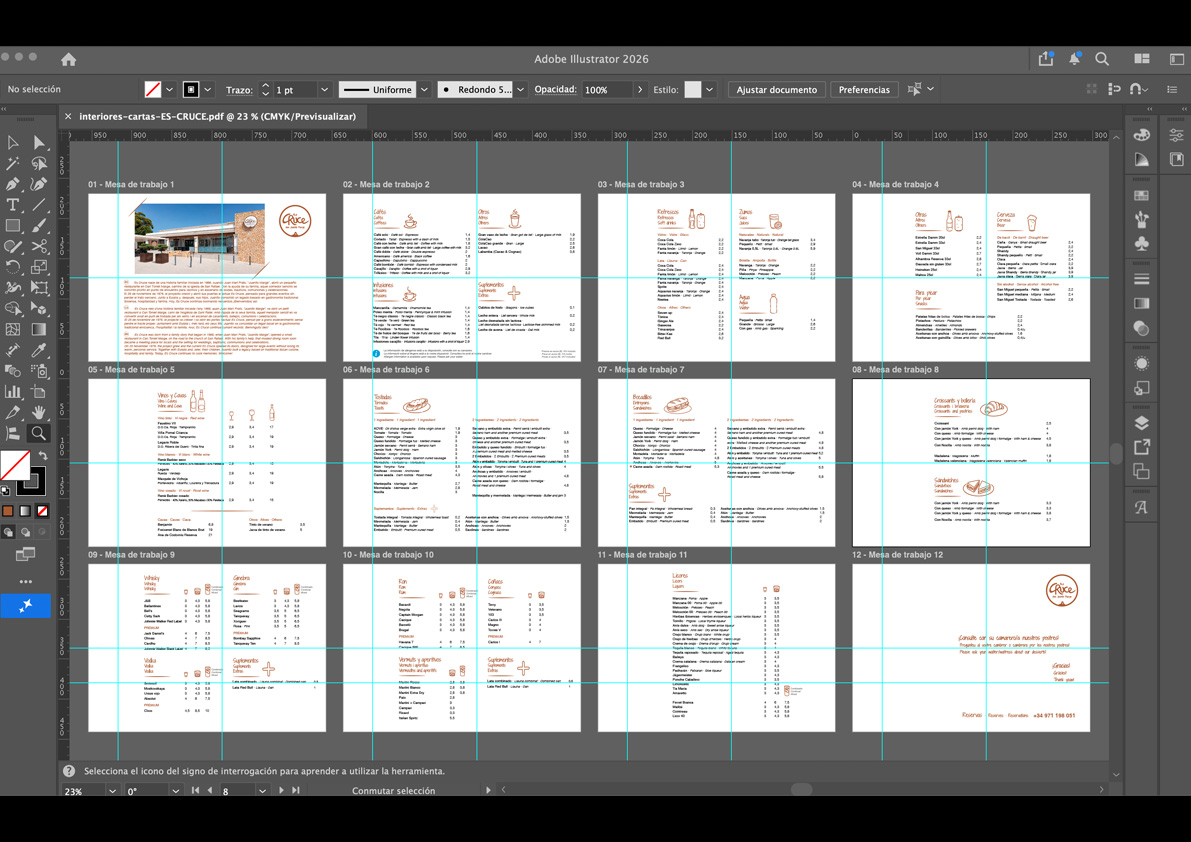Open the Symbols panel clover icon

coord(1142,244)
